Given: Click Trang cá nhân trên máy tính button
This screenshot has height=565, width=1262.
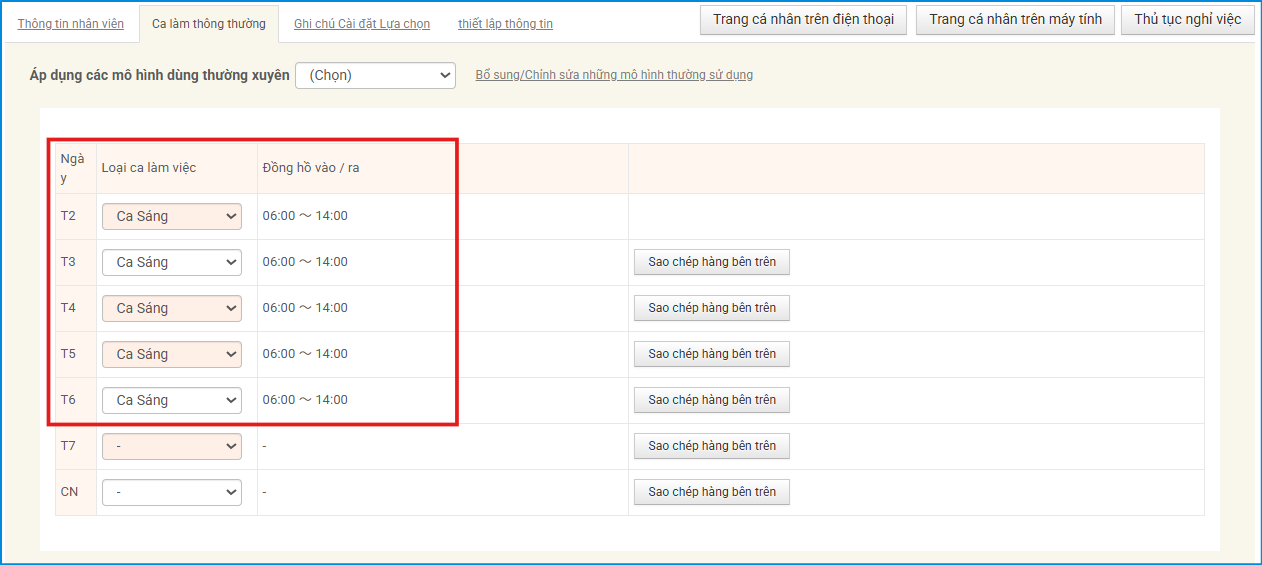Looking at the screenshot, I should [1015, 20].
